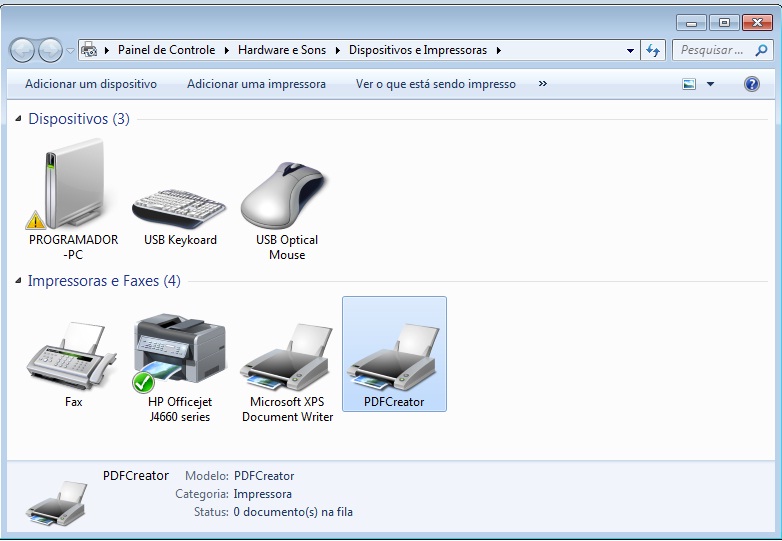This screenshot has height=541, width=782.
Task: Click the PDFCreator title in details pane
Action: pyautogui.click(x=136, y=476)
